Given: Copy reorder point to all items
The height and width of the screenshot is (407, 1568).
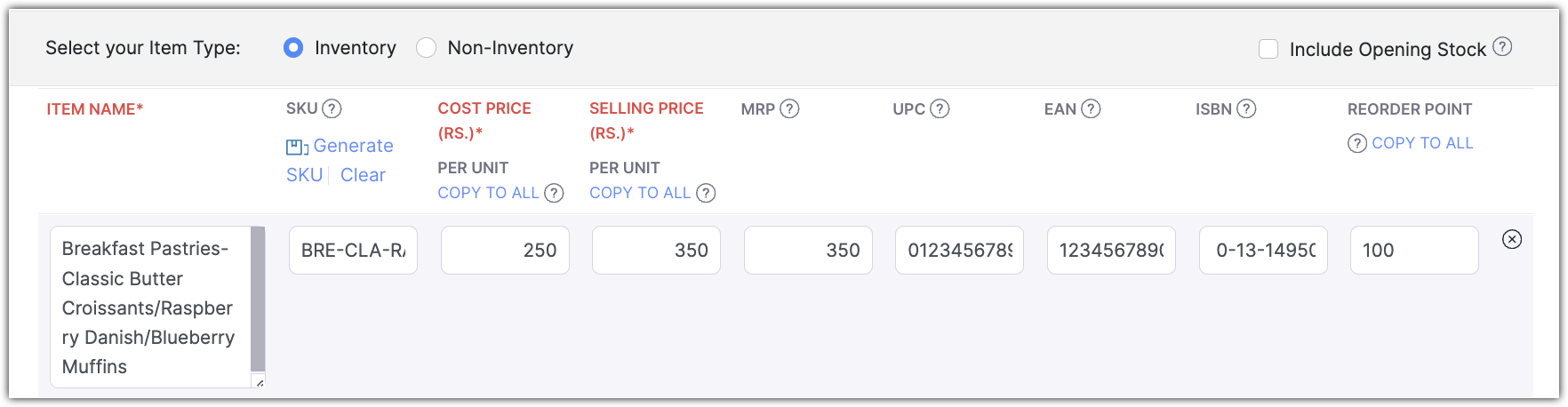Looking at the screenshot, I should tap(1422, 143).
